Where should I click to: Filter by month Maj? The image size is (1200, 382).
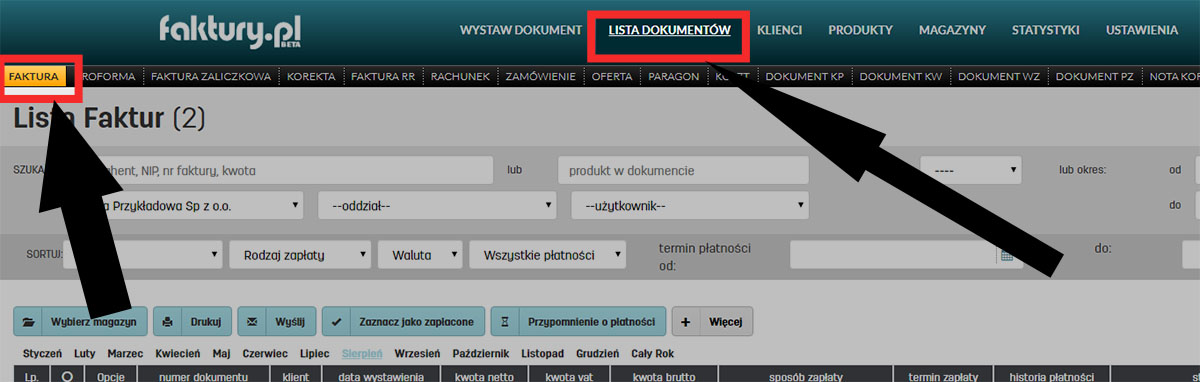tap(222, 354)
